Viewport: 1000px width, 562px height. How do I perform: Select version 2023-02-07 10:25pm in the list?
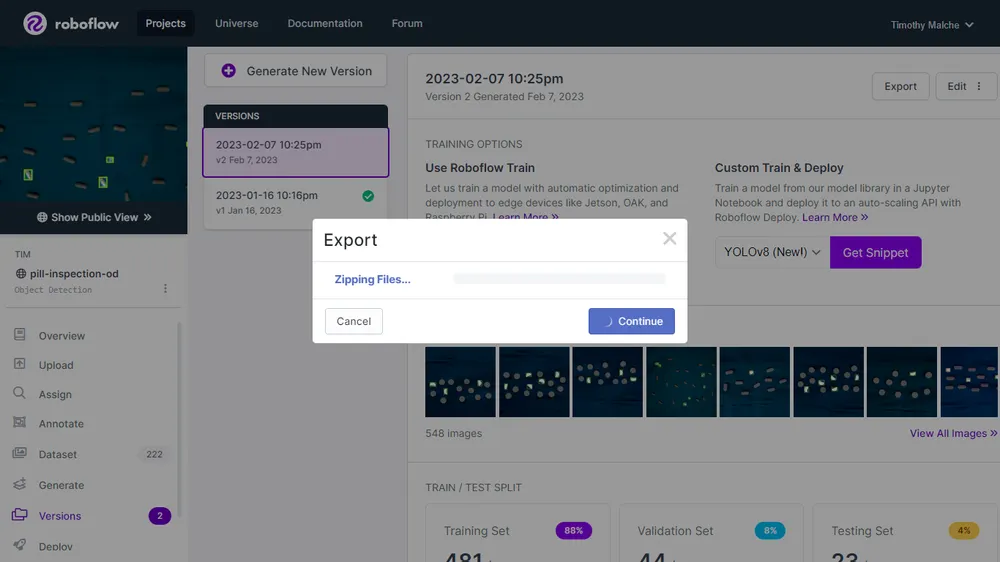[x=295, y=152]
